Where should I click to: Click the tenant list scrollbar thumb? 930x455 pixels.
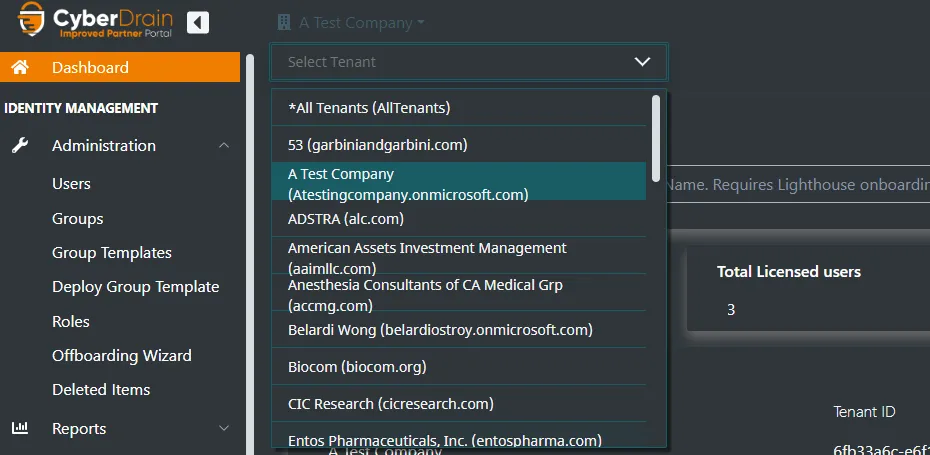(655, 138)
